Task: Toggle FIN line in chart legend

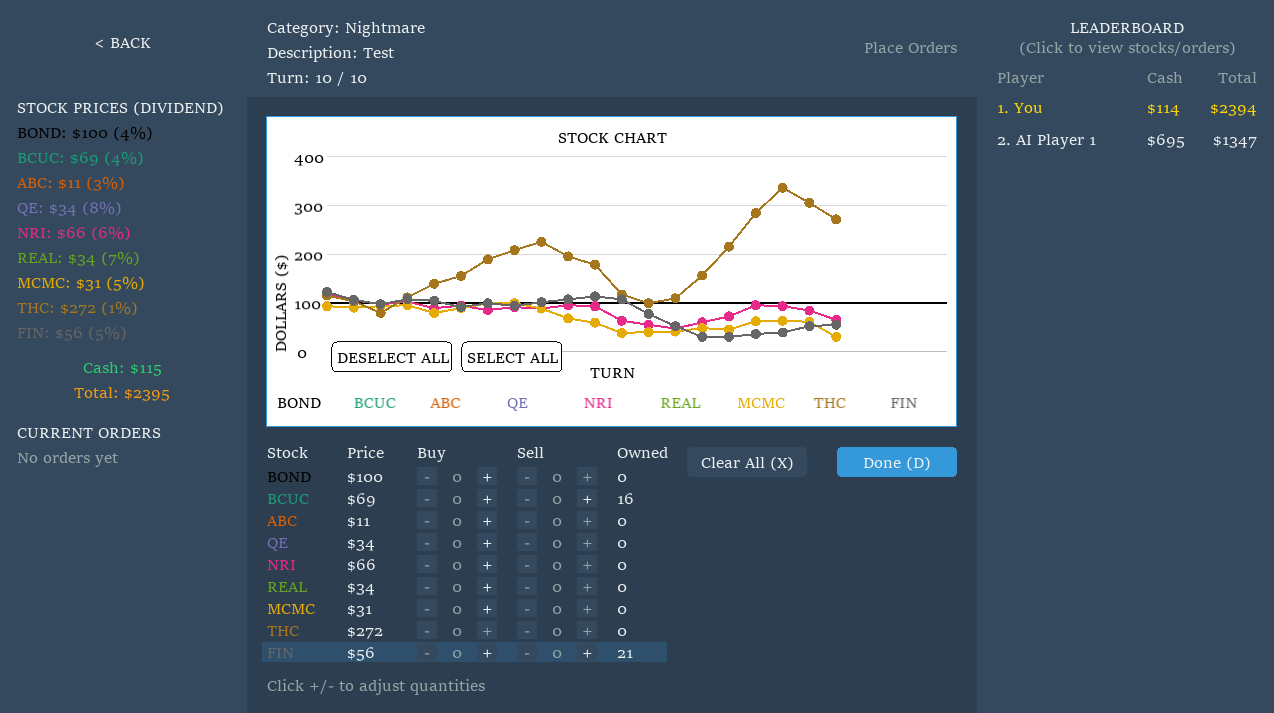Action: 904,403
